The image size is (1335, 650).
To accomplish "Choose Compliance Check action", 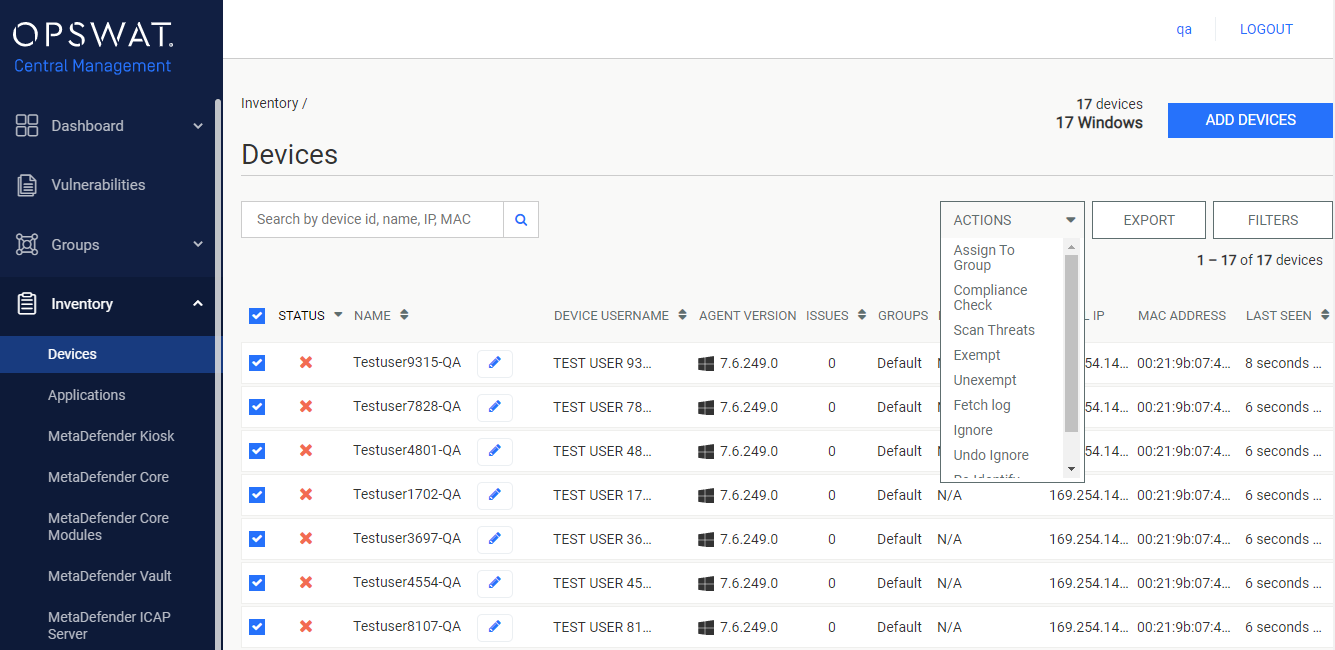I will (x=990, y=298).
